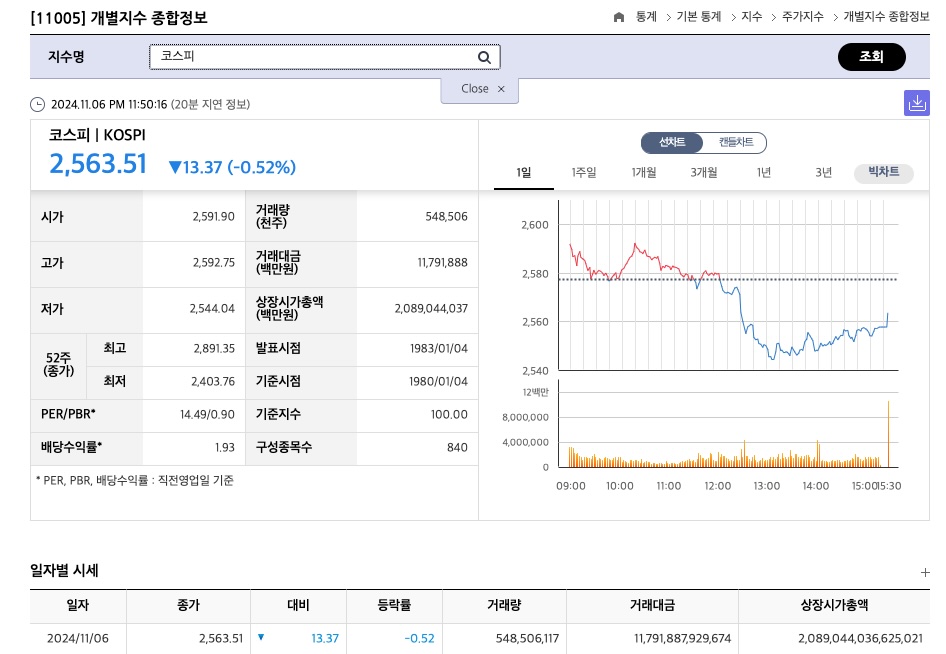Go to 개별지수 종합정보 breadcrumb link

click(x=886, y=17)
